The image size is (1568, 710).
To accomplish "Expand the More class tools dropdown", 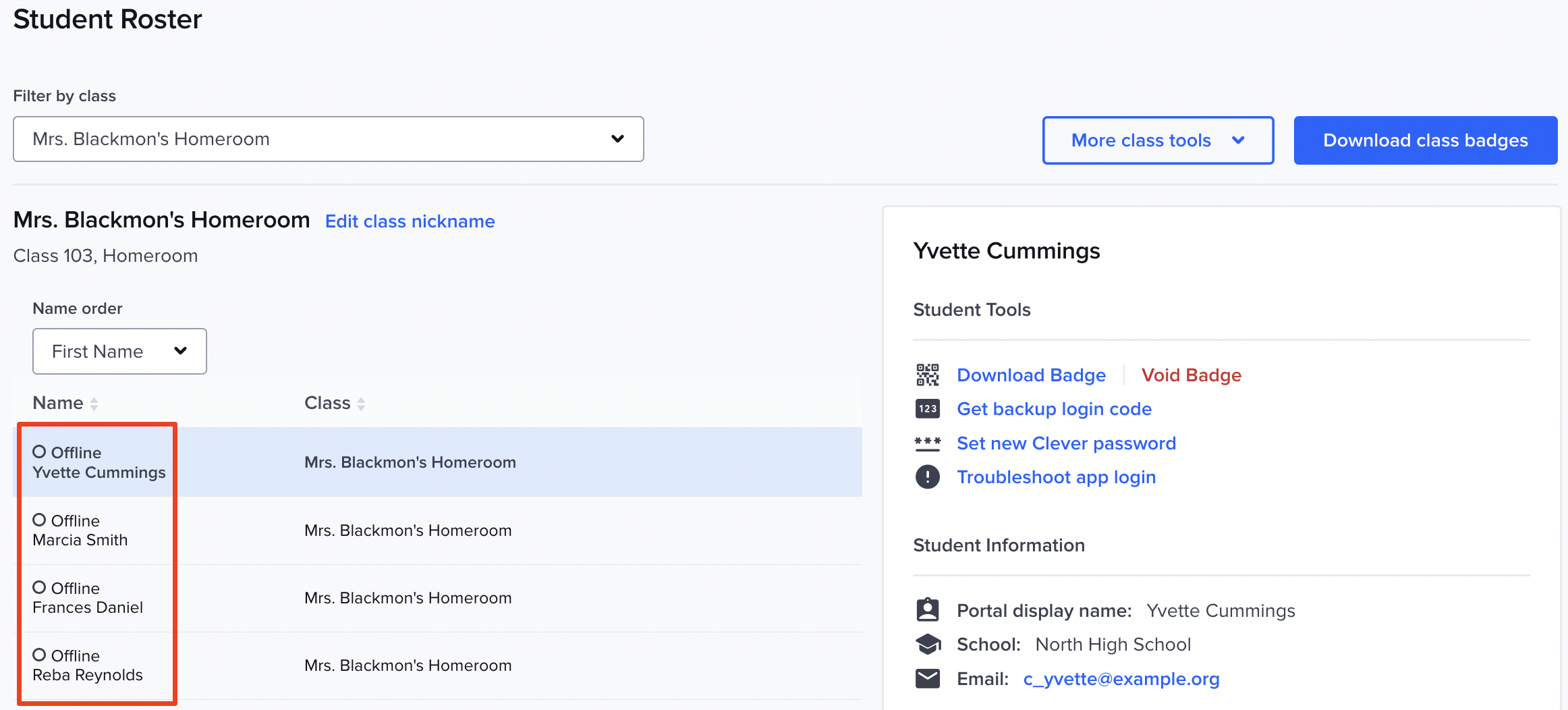I will pyautogui.click(x=1158, y=140).
